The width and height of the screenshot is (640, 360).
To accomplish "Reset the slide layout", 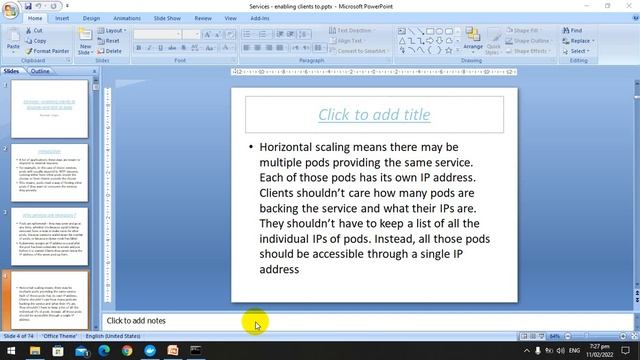I will pyautogui.click(x=109, y=41).
